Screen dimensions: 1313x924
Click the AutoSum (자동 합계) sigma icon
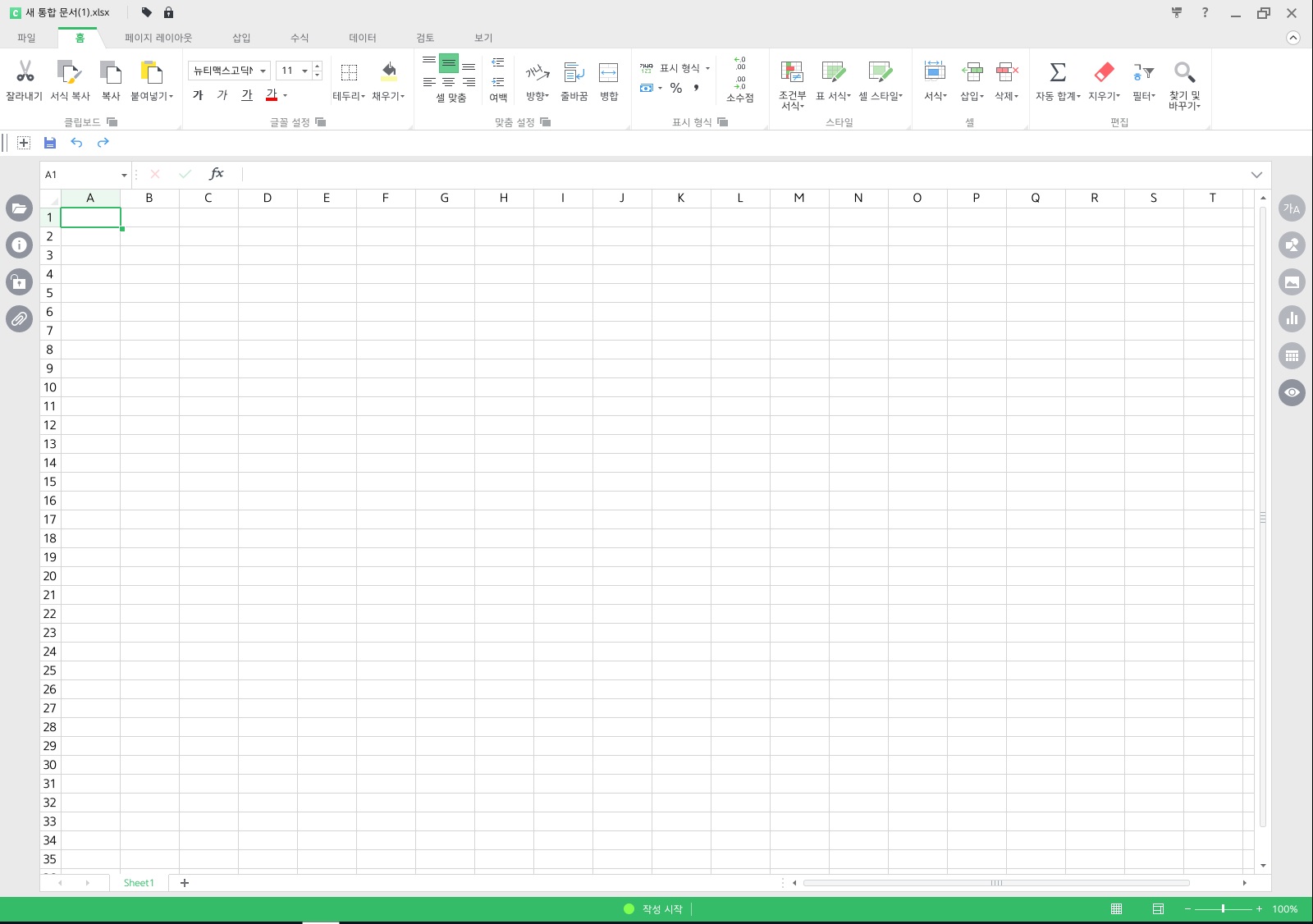coord(1058,72)
